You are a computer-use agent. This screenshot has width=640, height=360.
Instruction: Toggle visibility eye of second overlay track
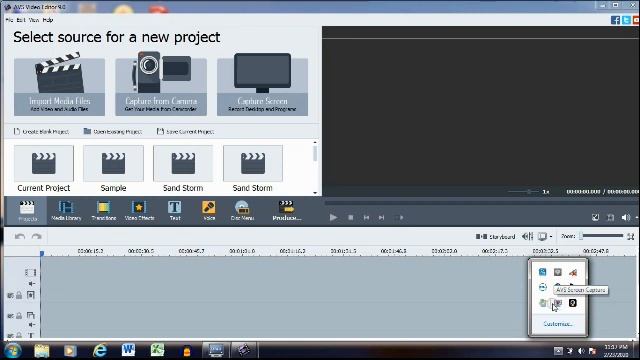click(x=11, y=316)
